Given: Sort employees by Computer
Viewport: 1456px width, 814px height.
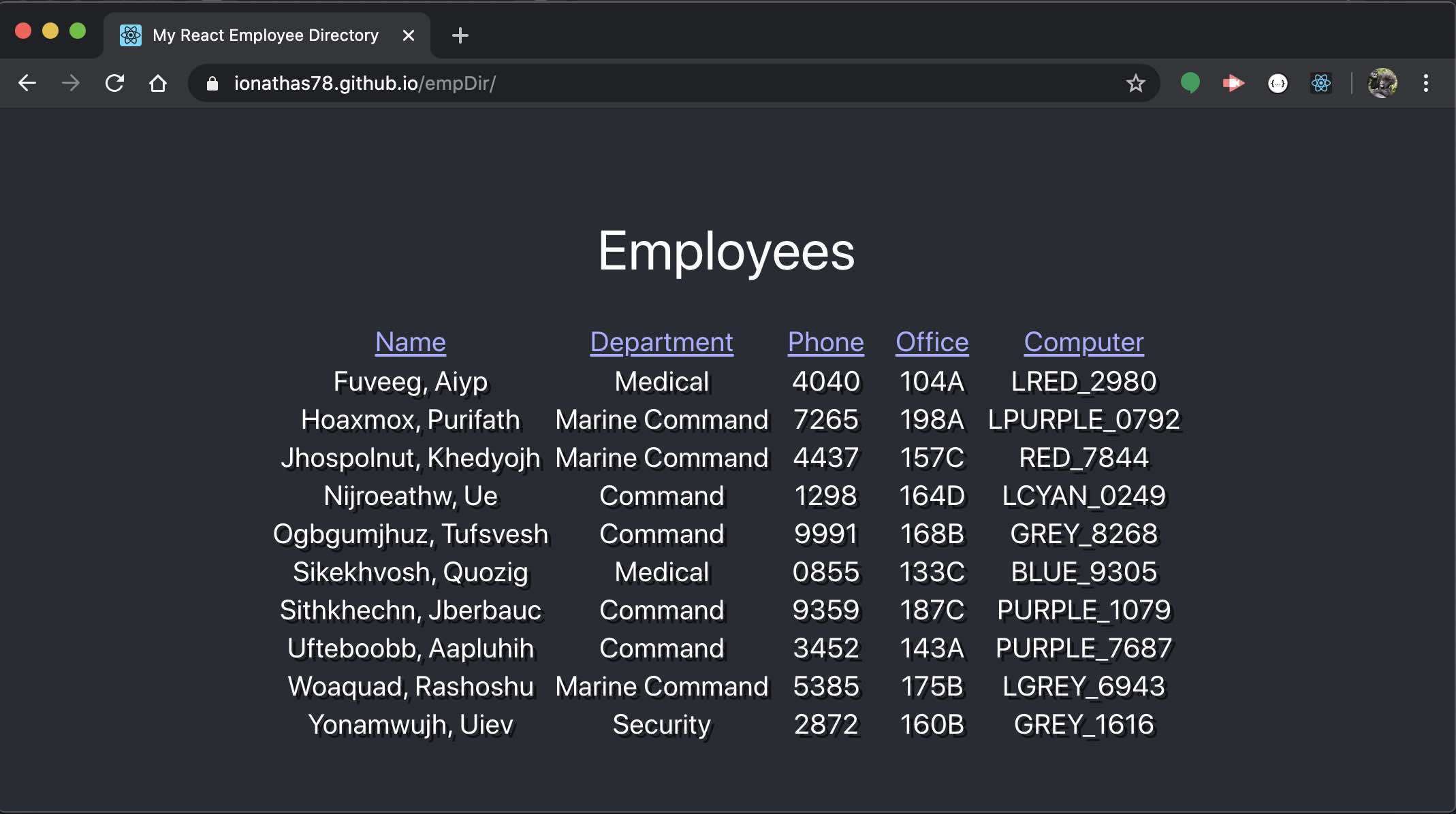Looking at the screenshot, I should point(1083,342).
